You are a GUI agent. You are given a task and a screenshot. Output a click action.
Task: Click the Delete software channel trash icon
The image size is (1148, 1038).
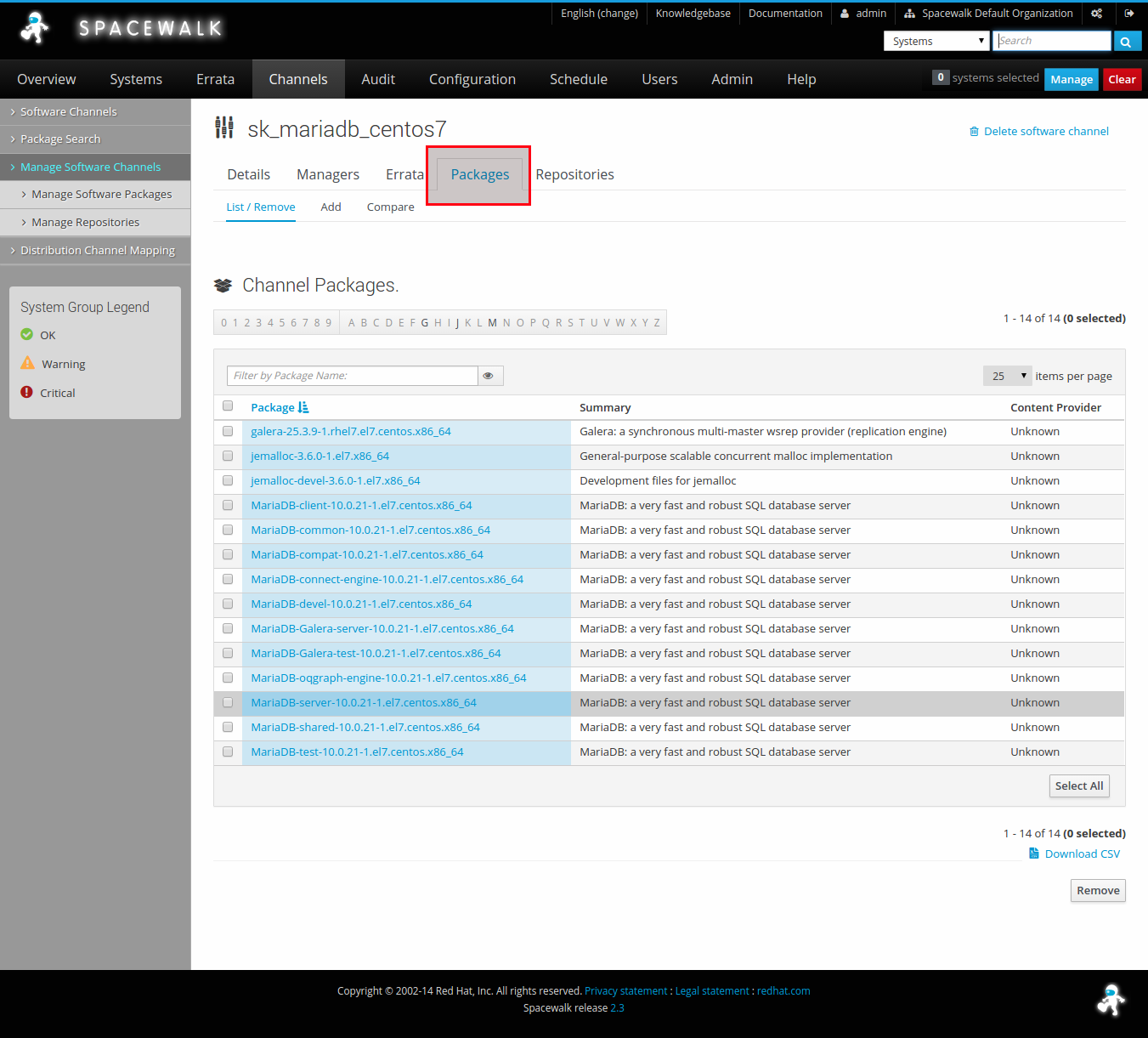pos(974,132)
